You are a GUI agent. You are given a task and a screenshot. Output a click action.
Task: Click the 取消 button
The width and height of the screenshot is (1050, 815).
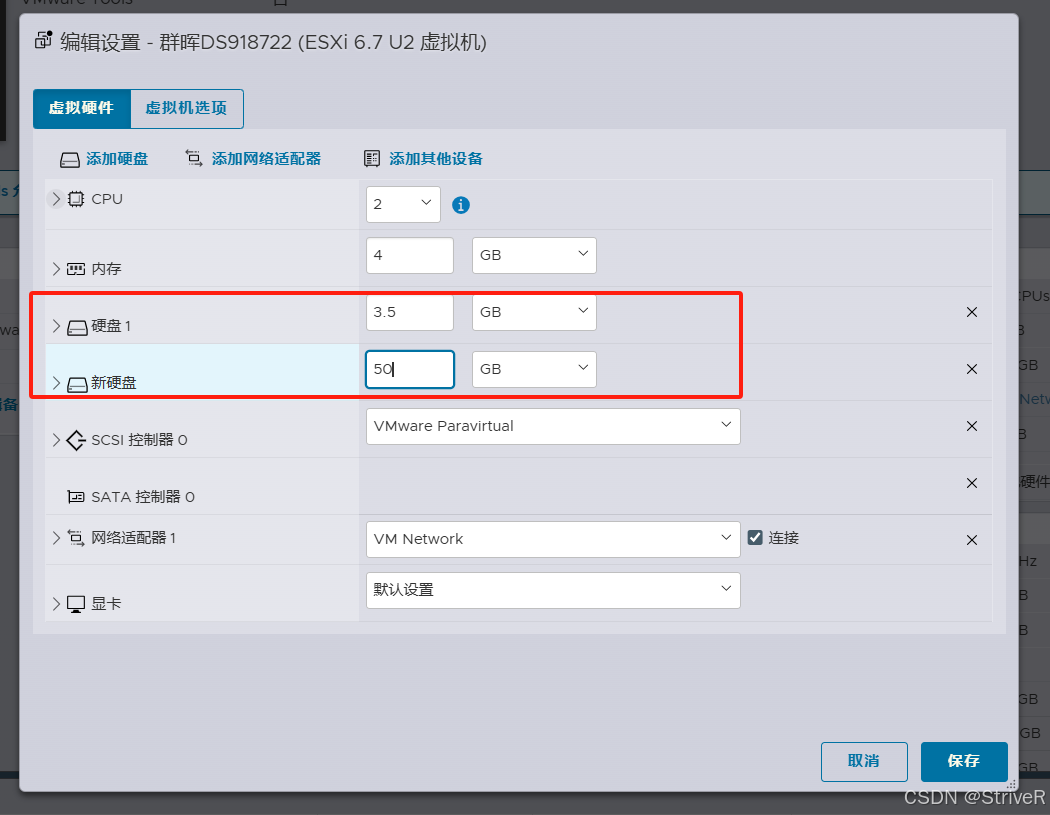[864, 761]
